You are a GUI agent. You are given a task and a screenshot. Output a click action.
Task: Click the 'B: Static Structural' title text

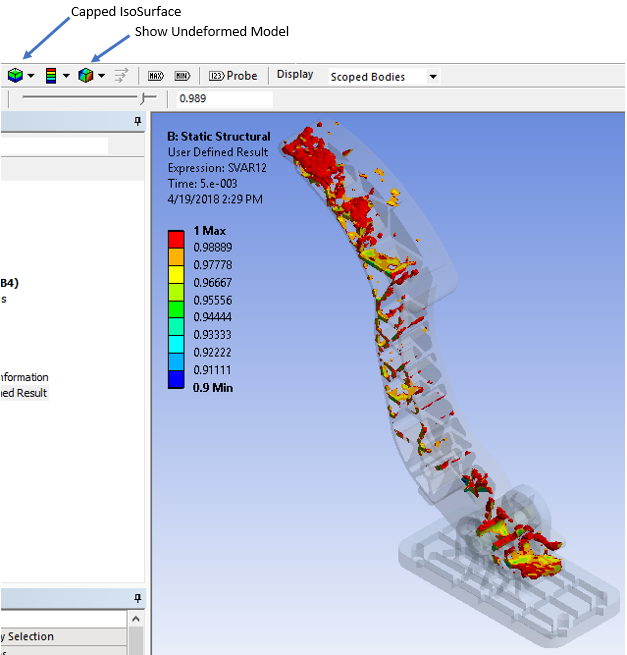click(219, 137)
